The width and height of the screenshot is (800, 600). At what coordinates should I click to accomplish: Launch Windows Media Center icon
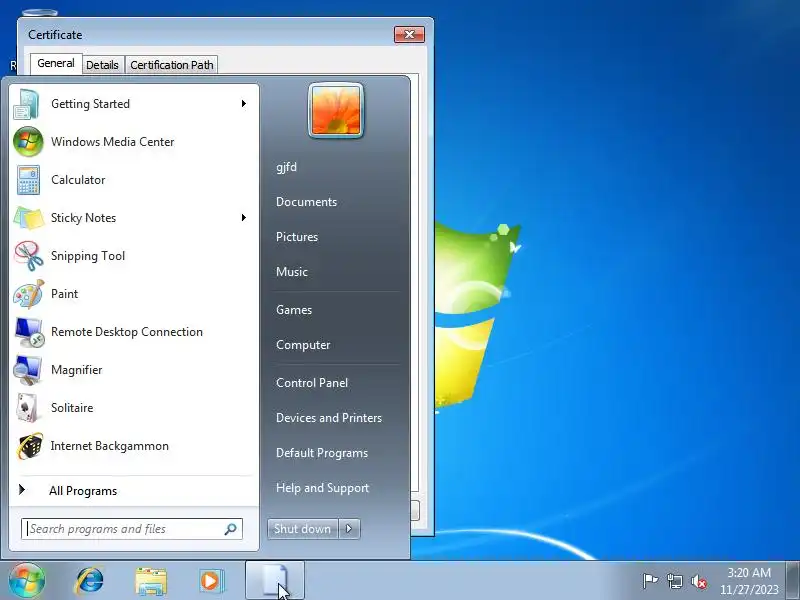(28, 142)
